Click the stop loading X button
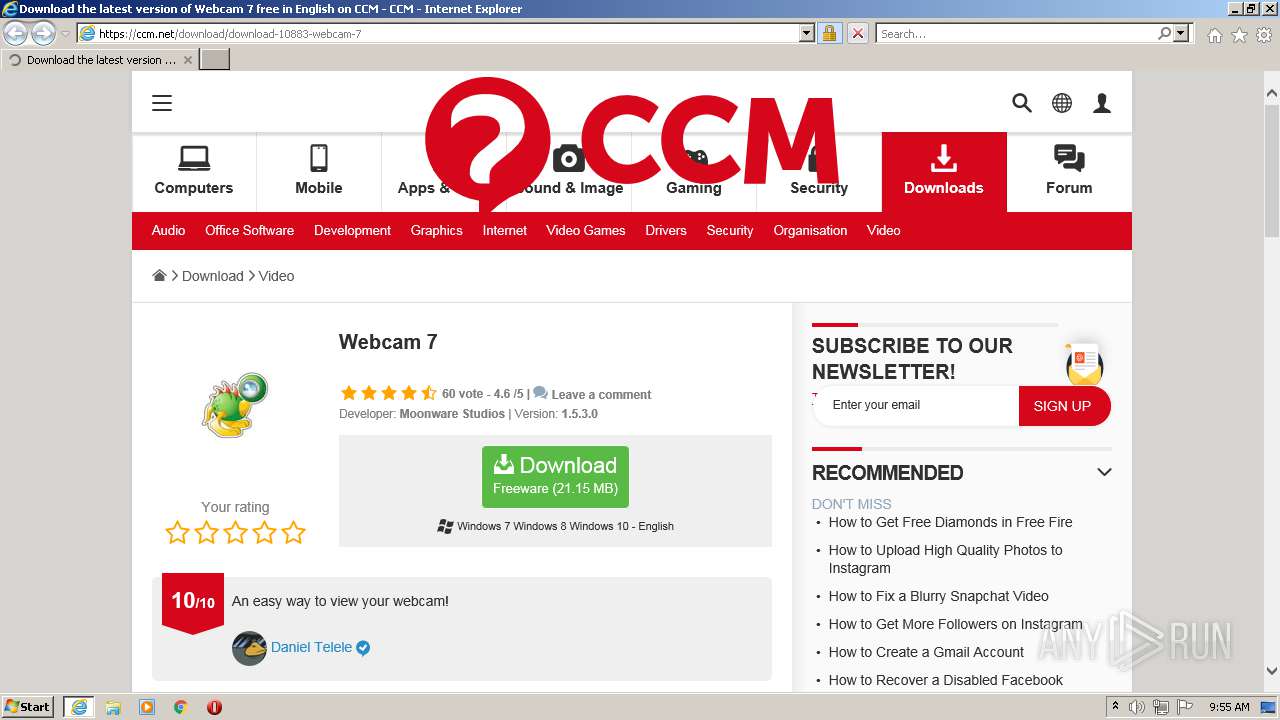 point(857,33)
